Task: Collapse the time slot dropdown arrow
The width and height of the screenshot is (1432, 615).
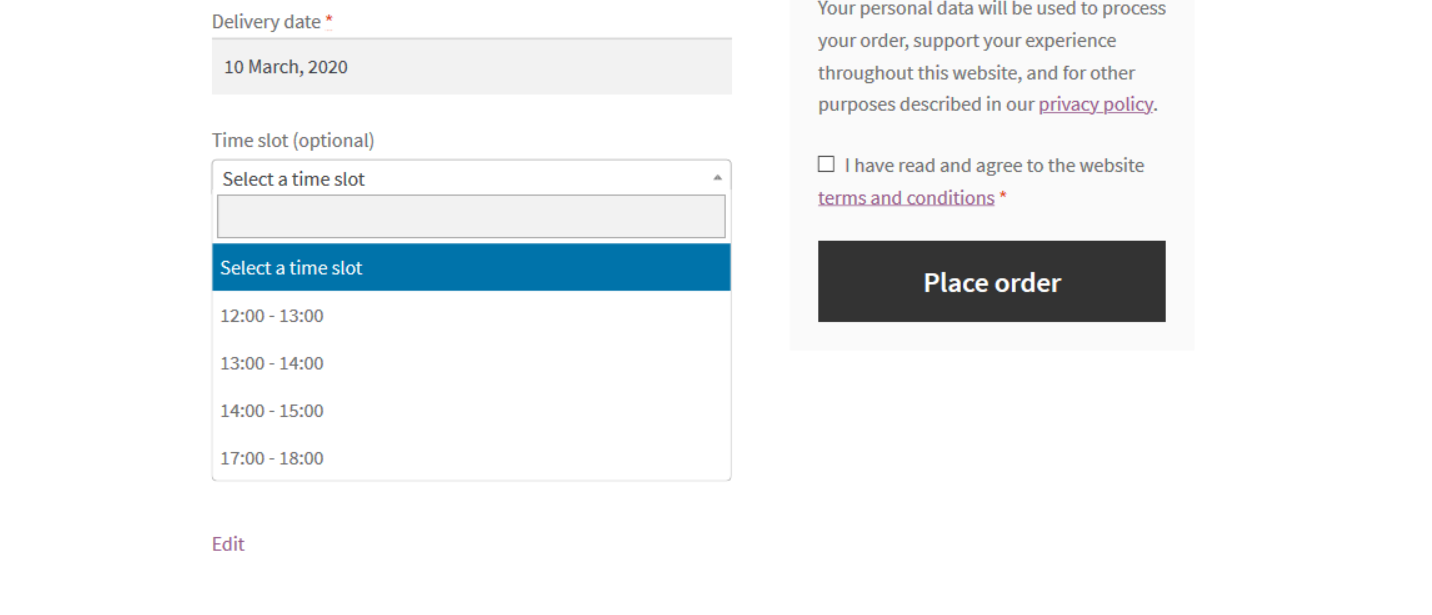Action: (717, 178)
